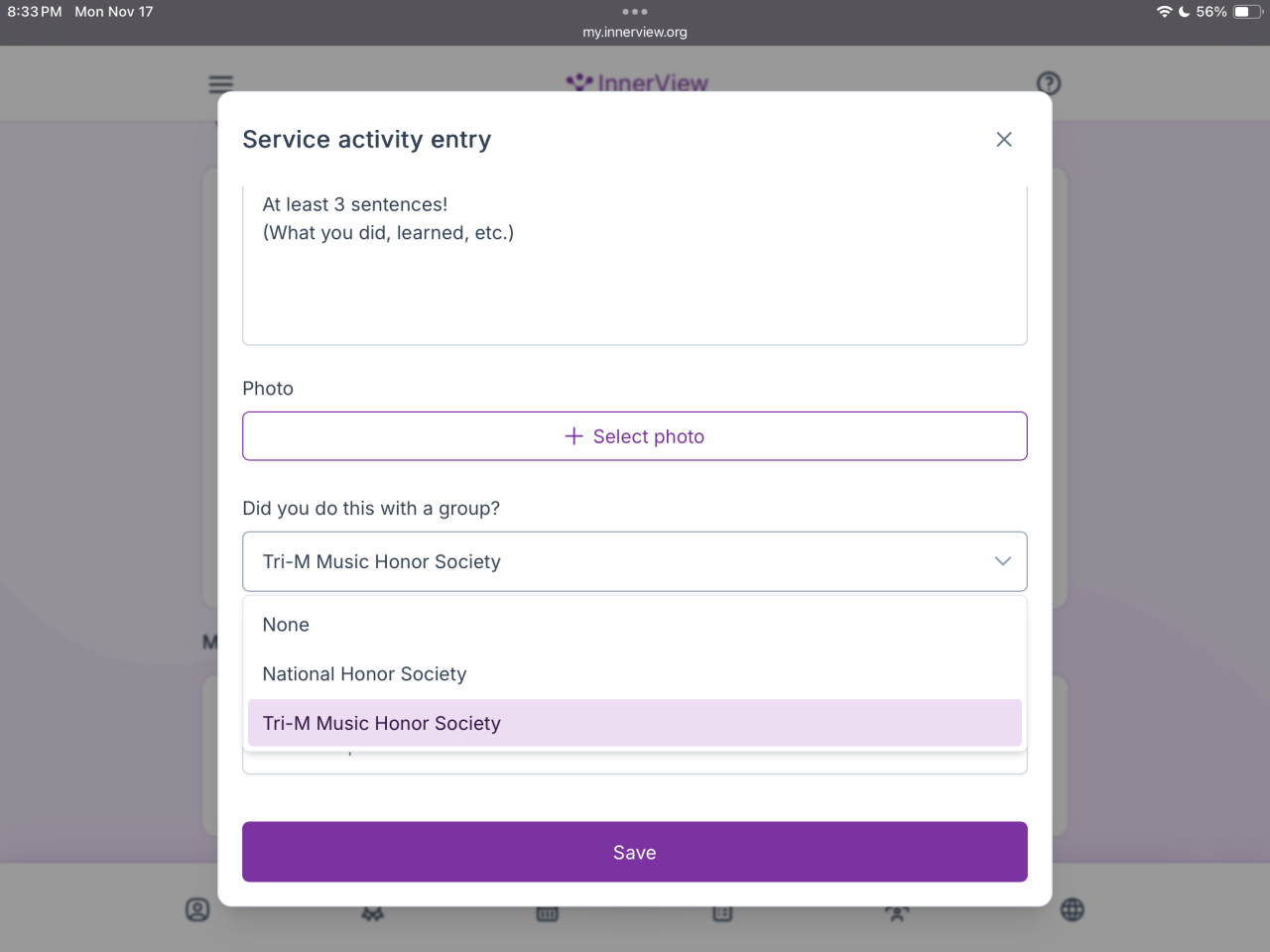Click the Tri-M Music Honor Society combo box
1270x952 pixels.
615,561
